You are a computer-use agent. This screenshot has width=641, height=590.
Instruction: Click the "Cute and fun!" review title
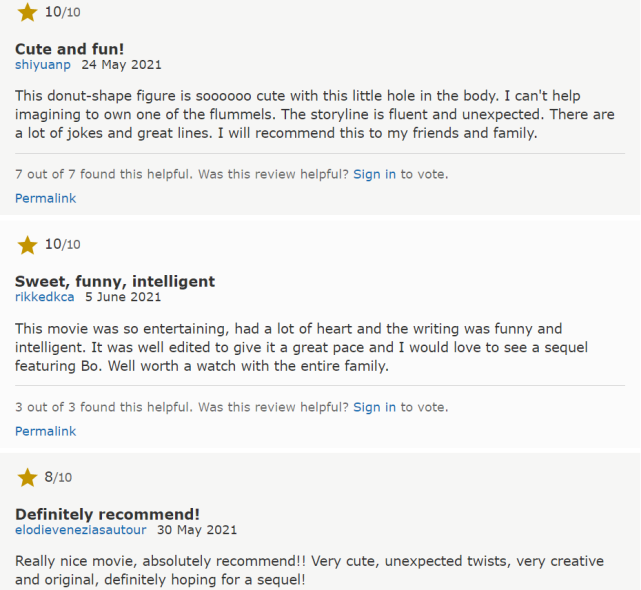click(70, 48)
